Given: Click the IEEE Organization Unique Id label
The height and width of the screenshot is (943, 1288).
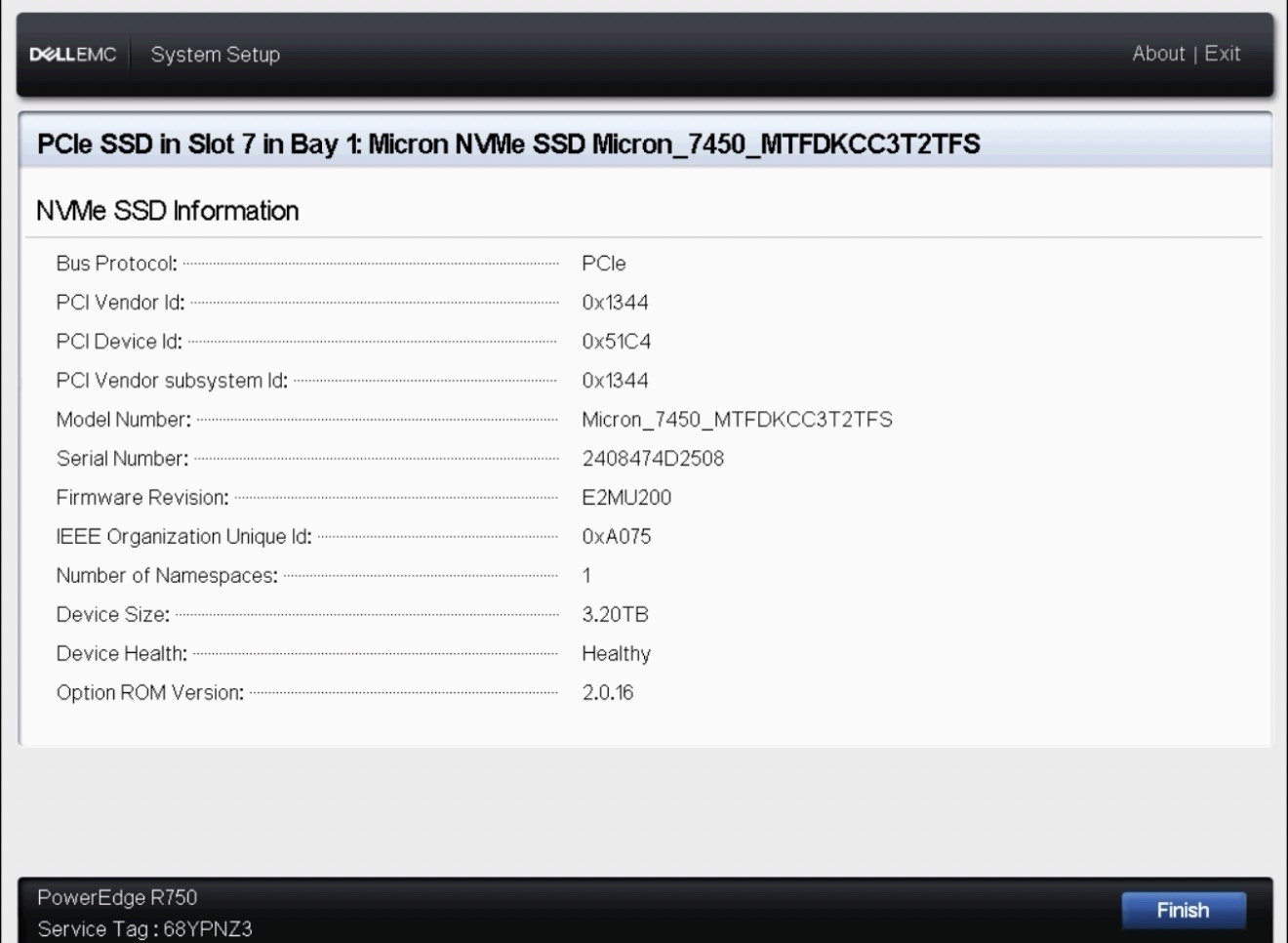Looking at the screenshot, I should tap(183, 537).
